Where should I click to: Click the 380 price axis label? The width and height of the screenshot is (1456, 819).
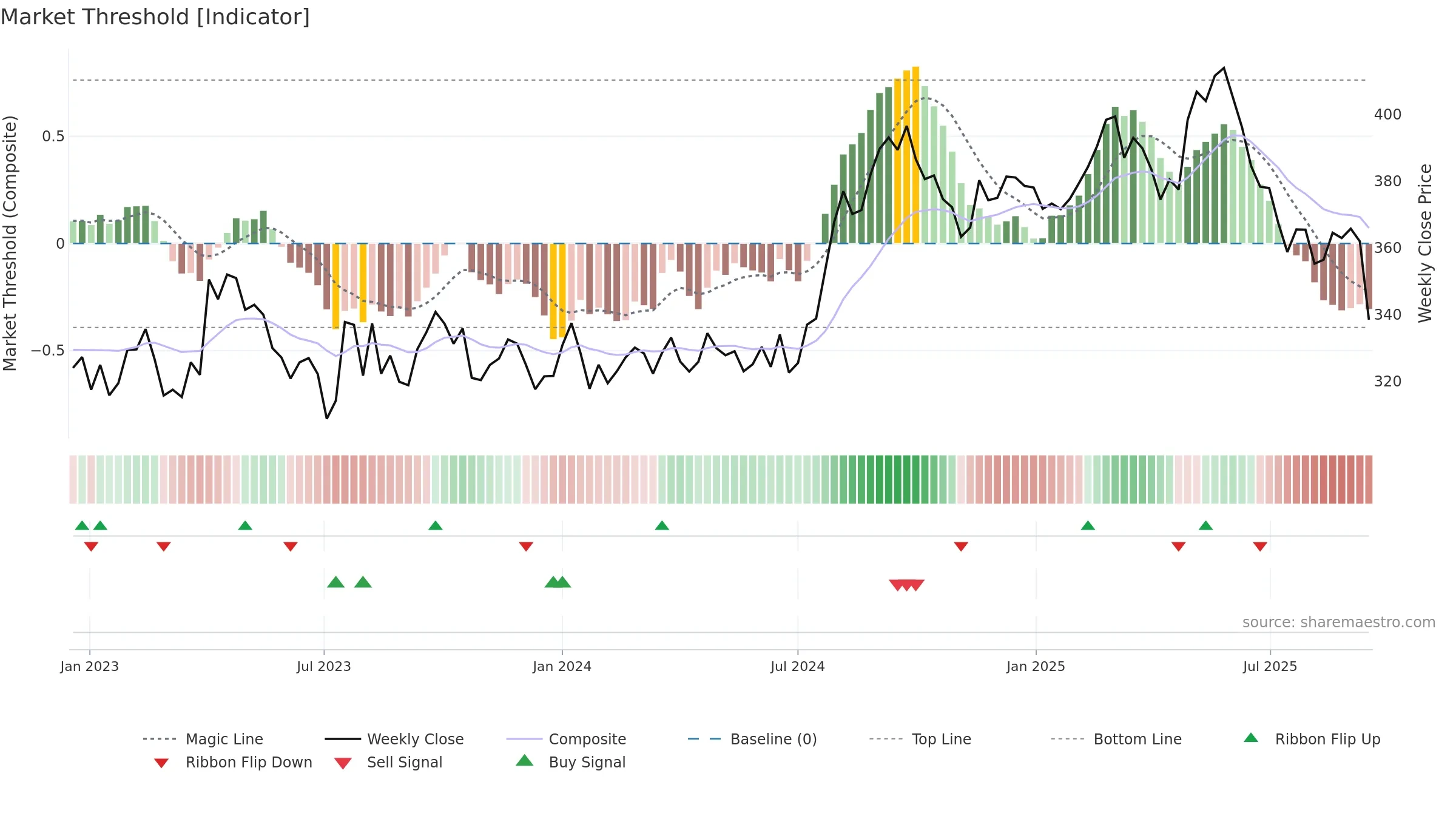(1388, 181)
